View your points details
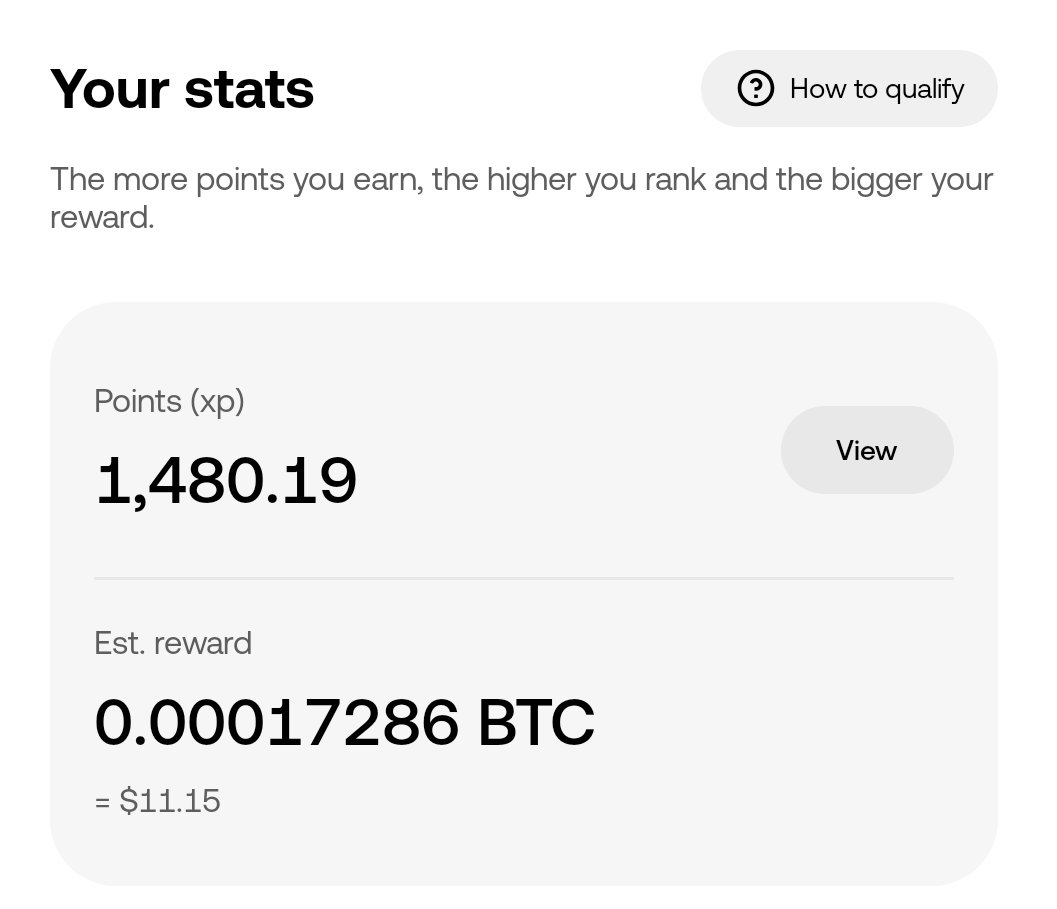The image size is (1057, 909). [x=867, y=450]
